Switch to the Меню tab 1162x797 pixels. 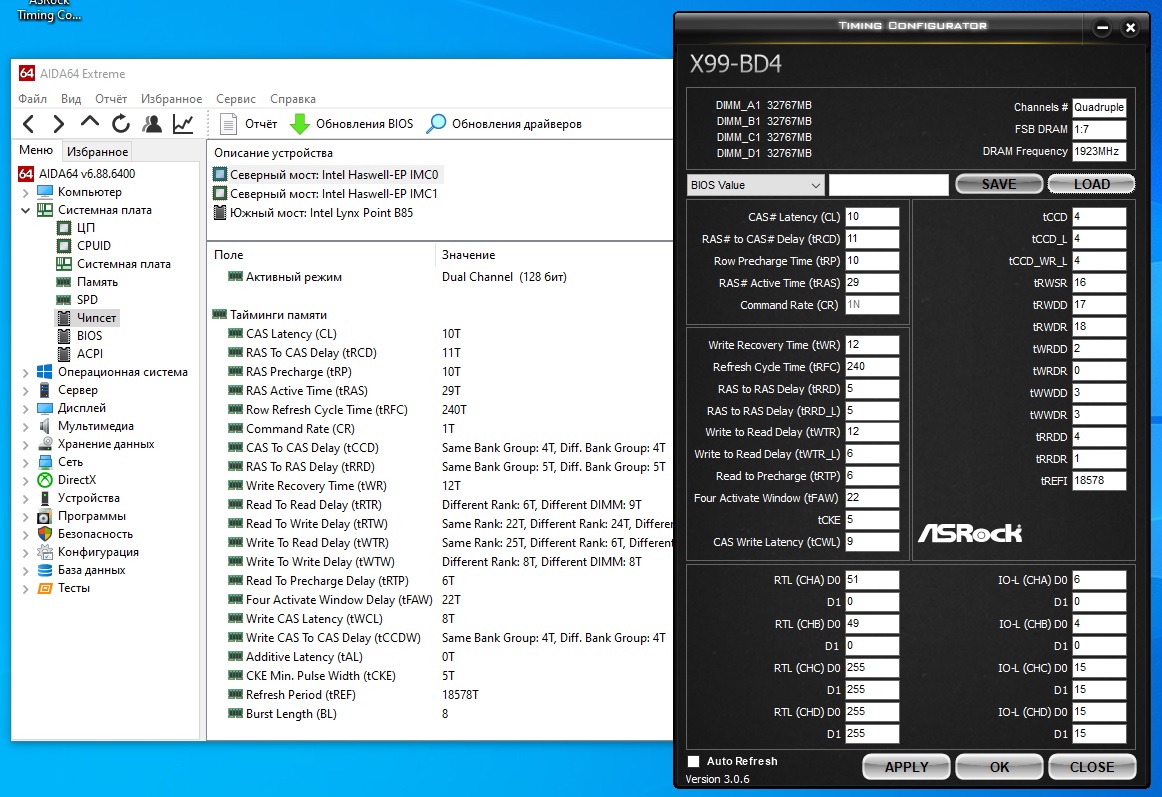coord(36,150)
